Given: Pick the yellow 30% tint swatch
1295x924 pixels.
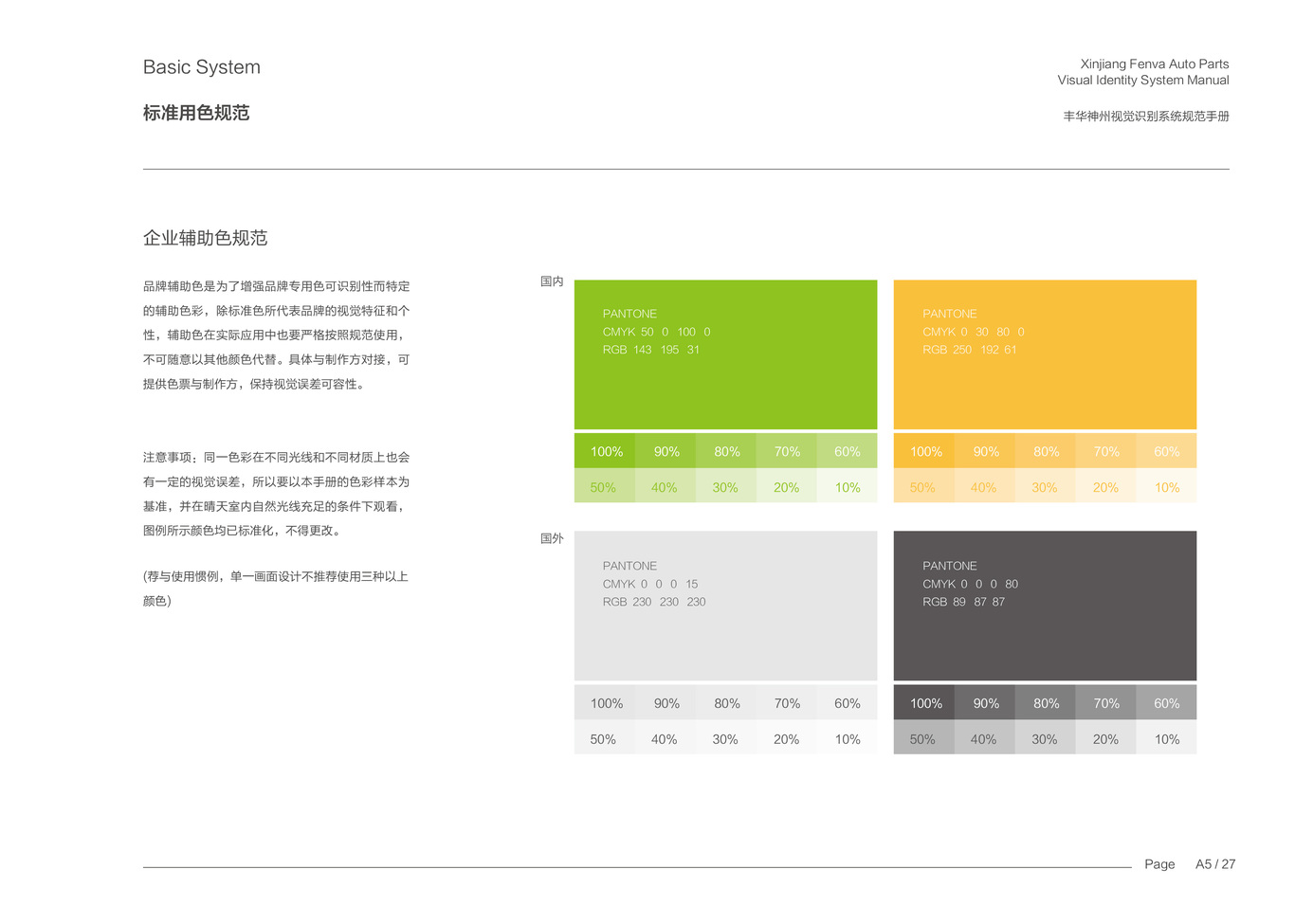Looking at the screenshot, I should pos(1046,486).
